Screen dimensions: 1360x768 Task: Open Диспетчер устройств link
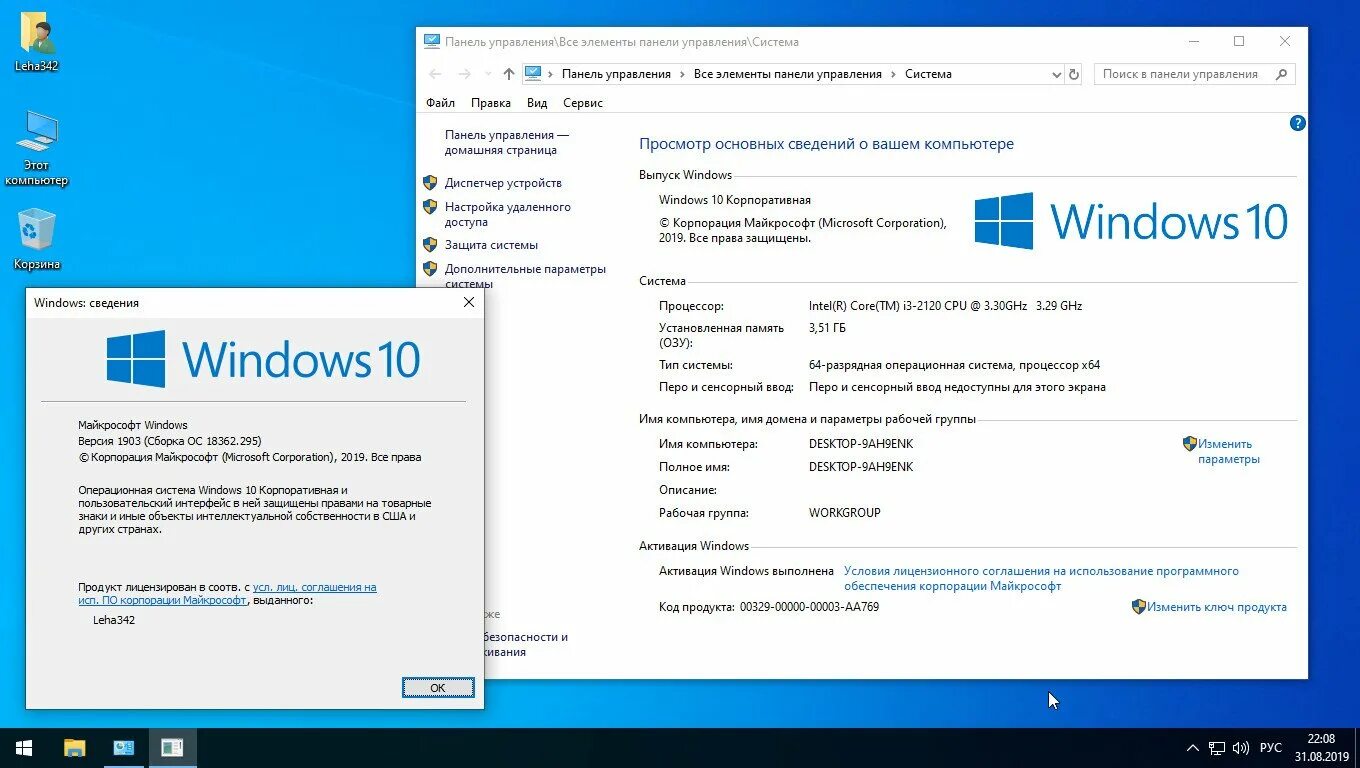click(503, 183)
